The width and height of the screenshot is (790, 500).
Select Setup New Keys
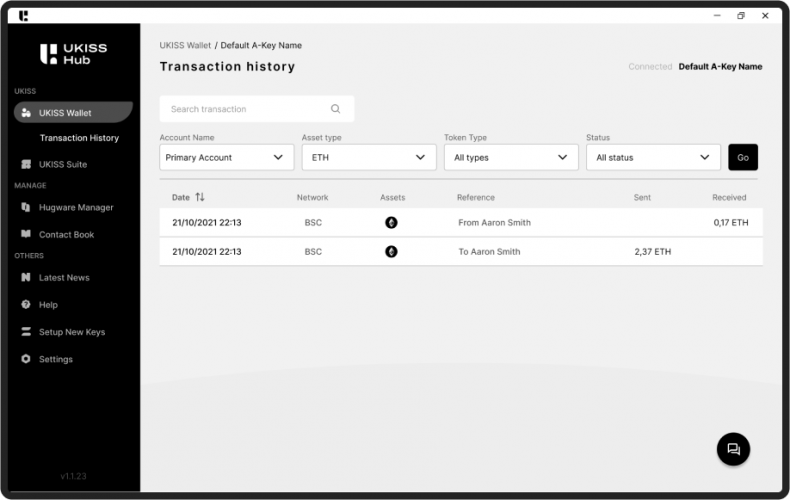[x=72, y=332]
